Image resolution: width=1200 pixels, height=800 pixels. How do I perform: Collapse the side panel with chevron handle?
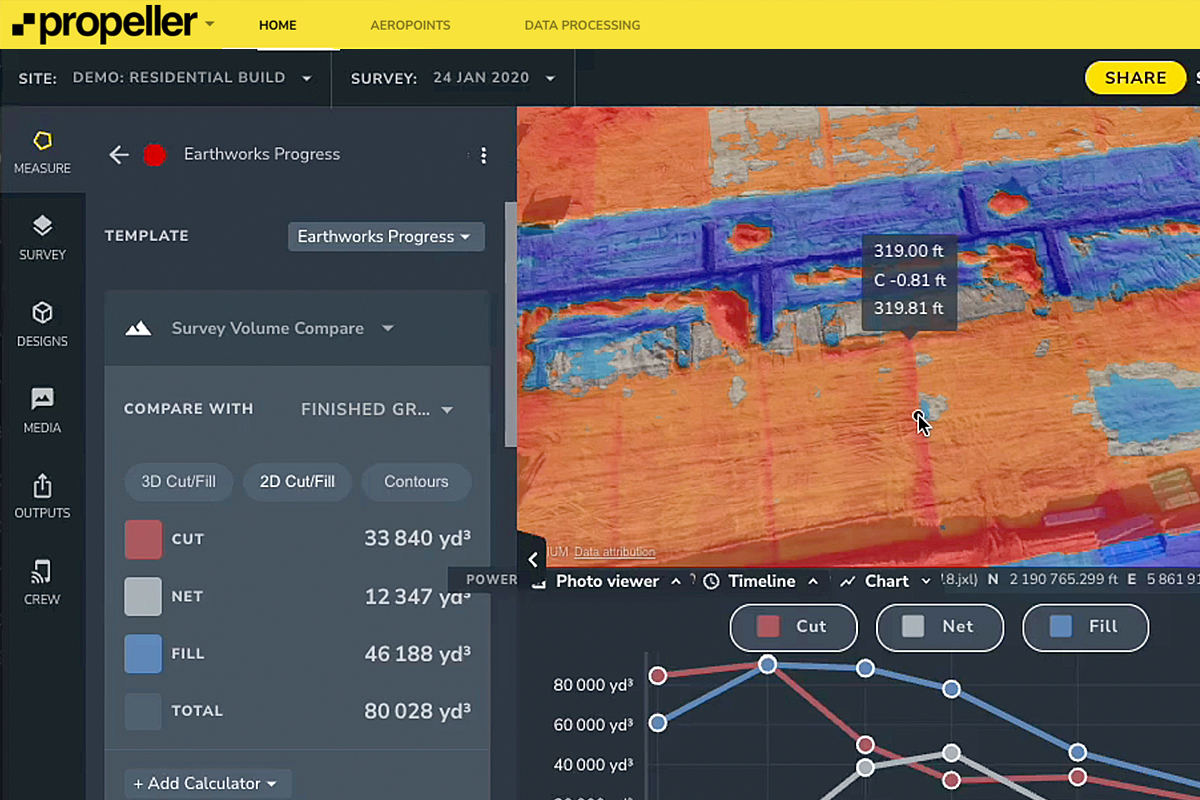[533, 560]
